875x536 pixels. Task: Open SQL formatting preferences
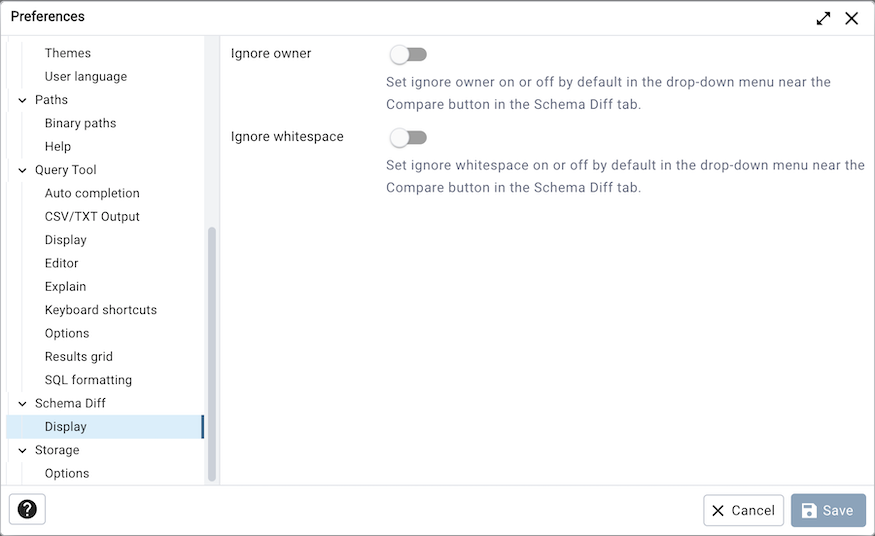pyautogui.click(x=88, y=380)
